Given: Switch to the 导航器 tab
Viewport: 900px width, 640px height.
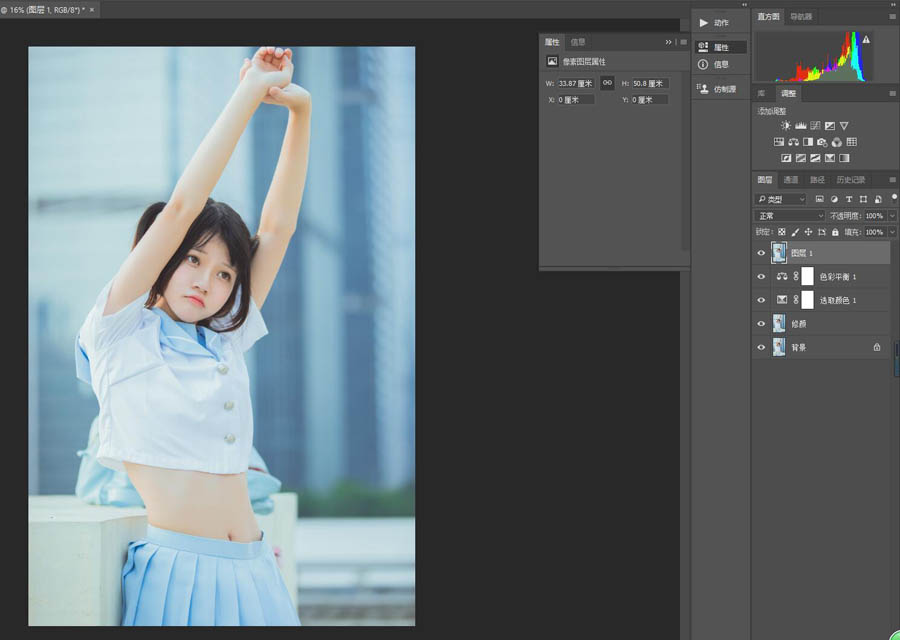Looking at the screenshot, I should (x=802, y=17).
